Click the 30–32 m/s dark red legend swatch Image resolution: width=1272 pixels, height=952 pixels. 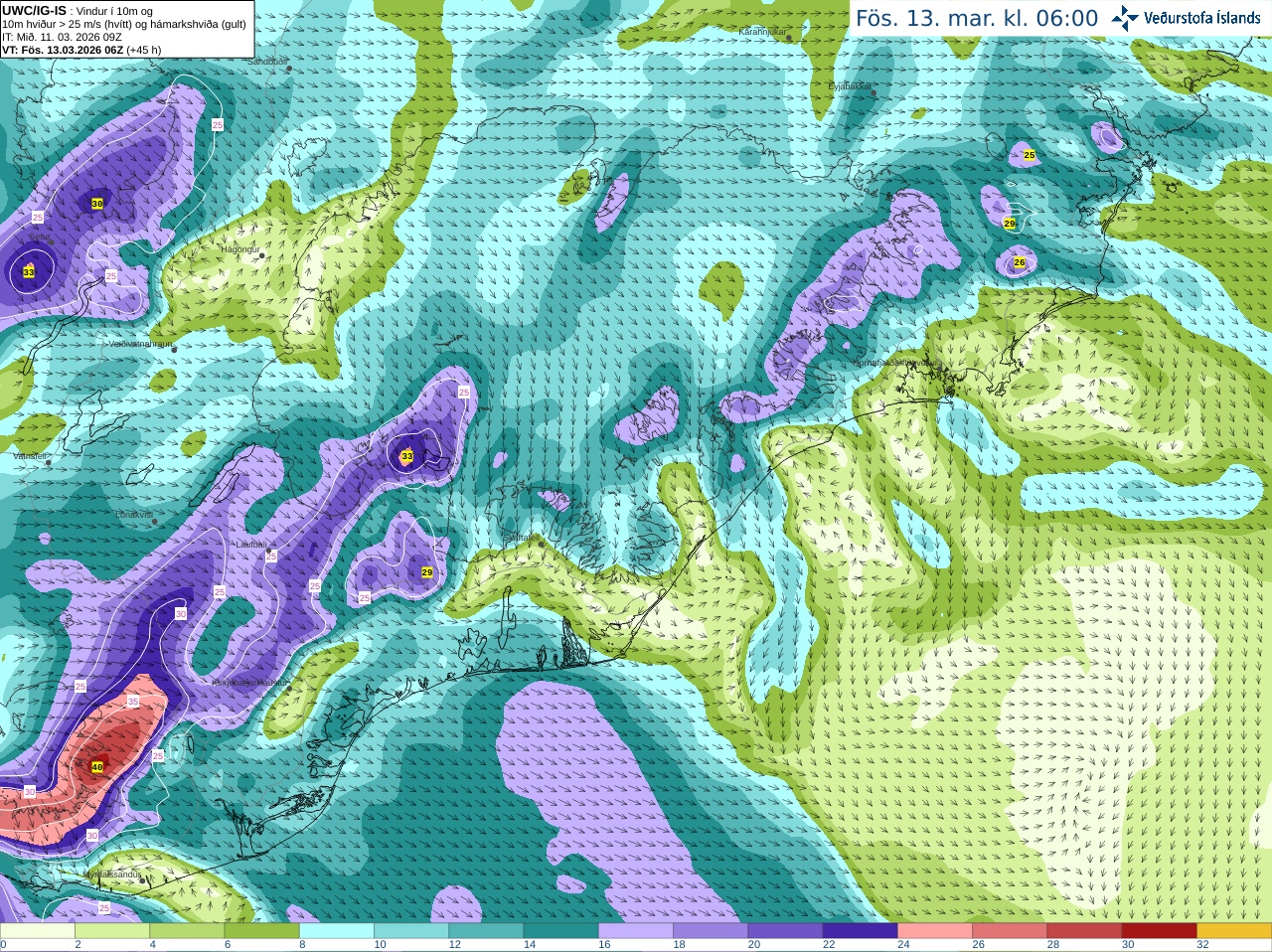(1160, 931)
